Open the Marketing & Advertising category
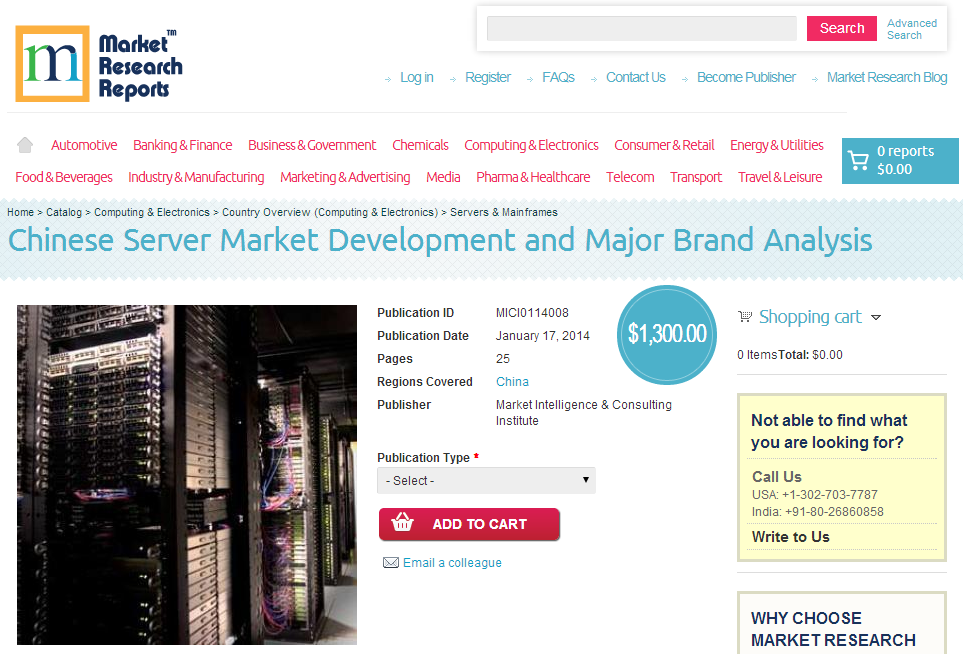This screenshot has width=963, height=654. pos(345,177)
